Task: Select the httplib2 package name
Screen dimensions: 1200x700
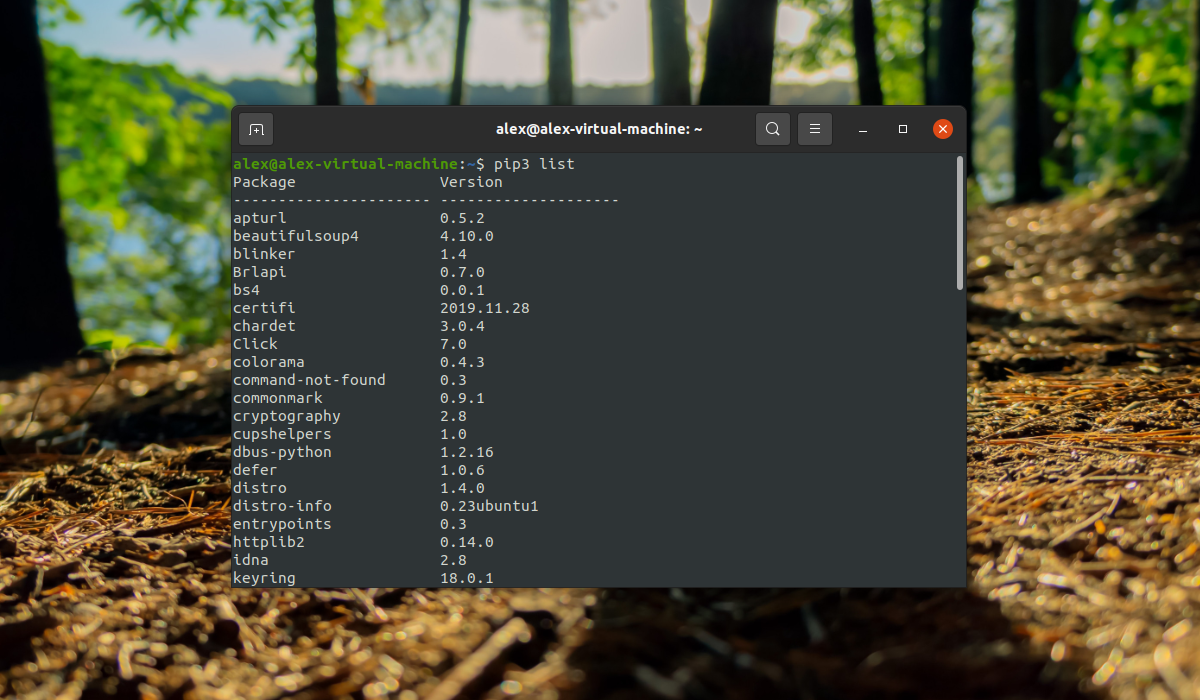Action: coord(269,542)
